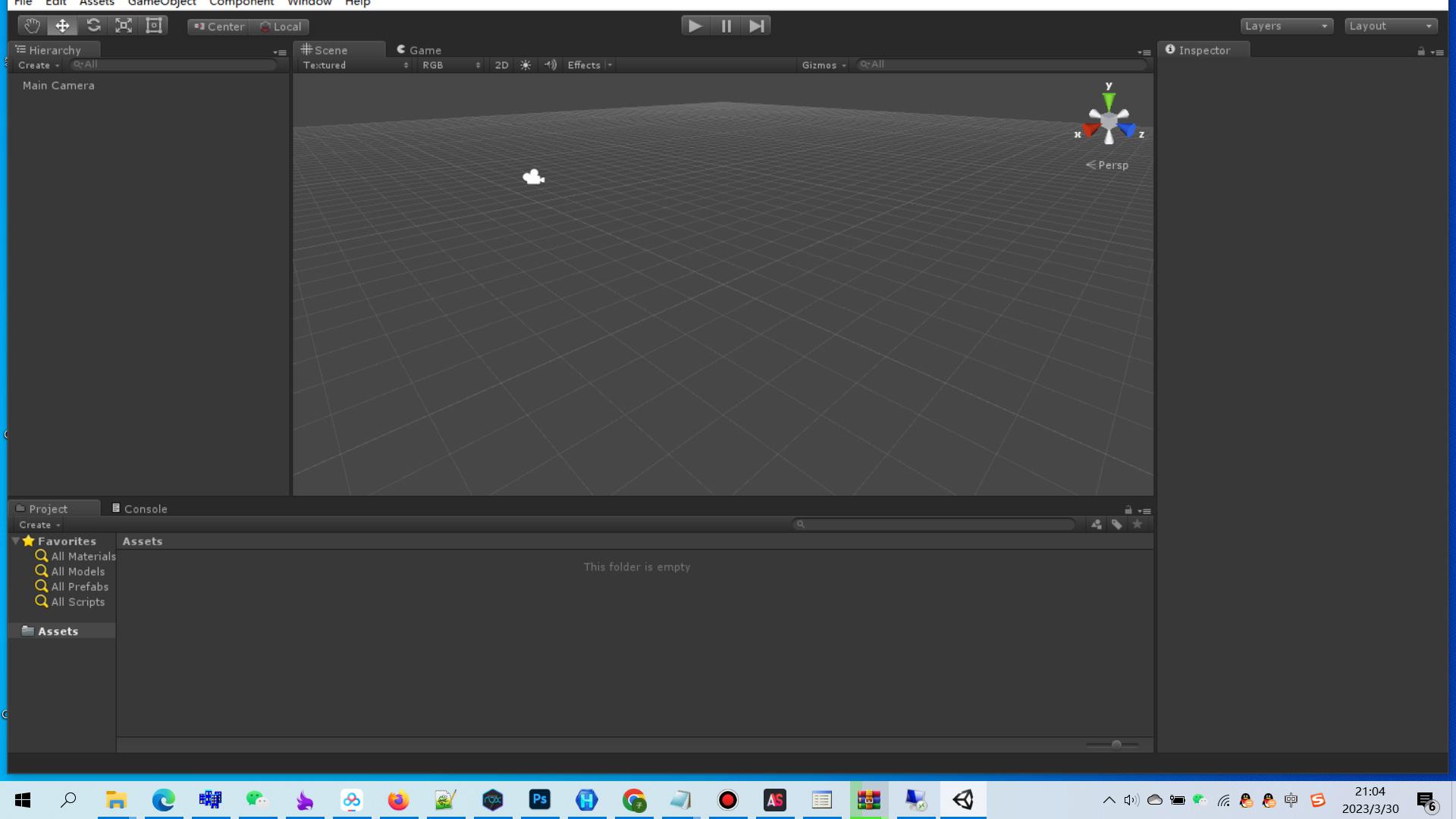Toggle Persp projection label
The image size is (1456, 819).
click(1107, 165)
